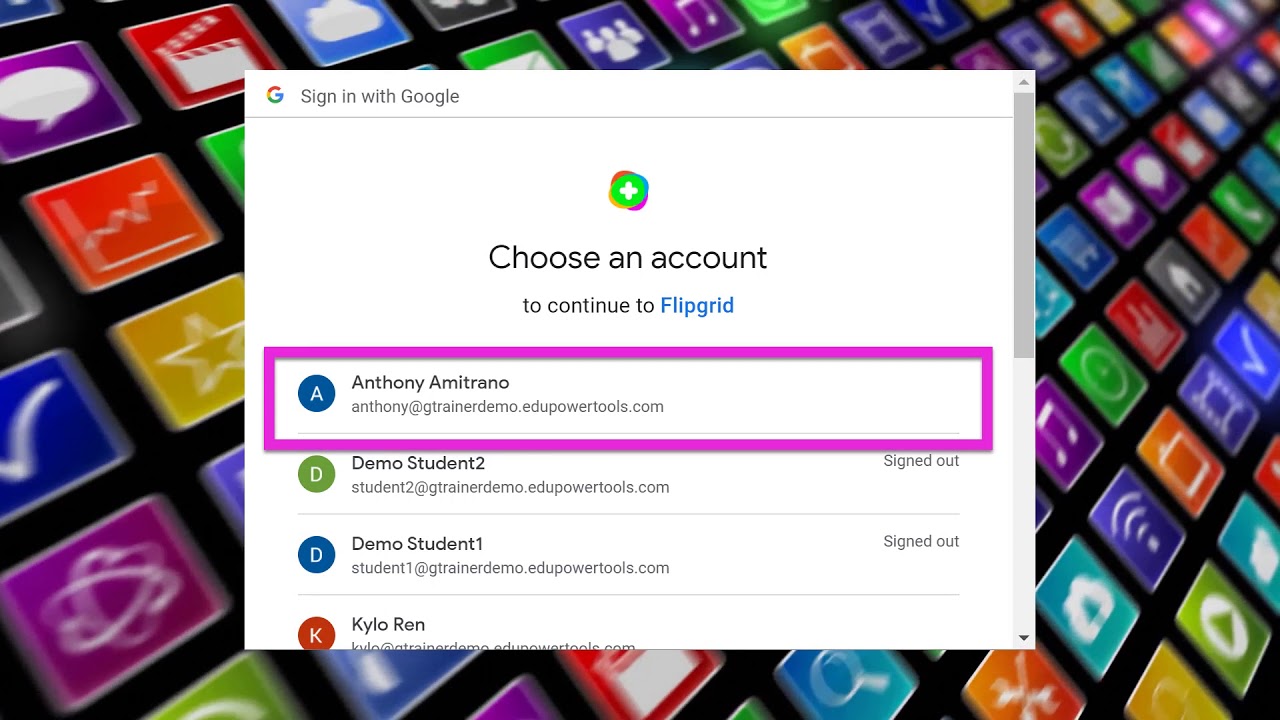Click the green avatar for Demo Student2
The image size is (1280, 720).
pos(316,474)
